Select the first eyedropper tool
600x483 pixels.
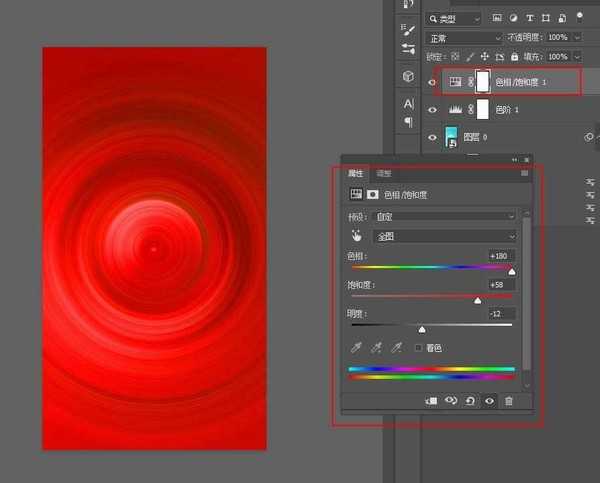click(356, 348)
